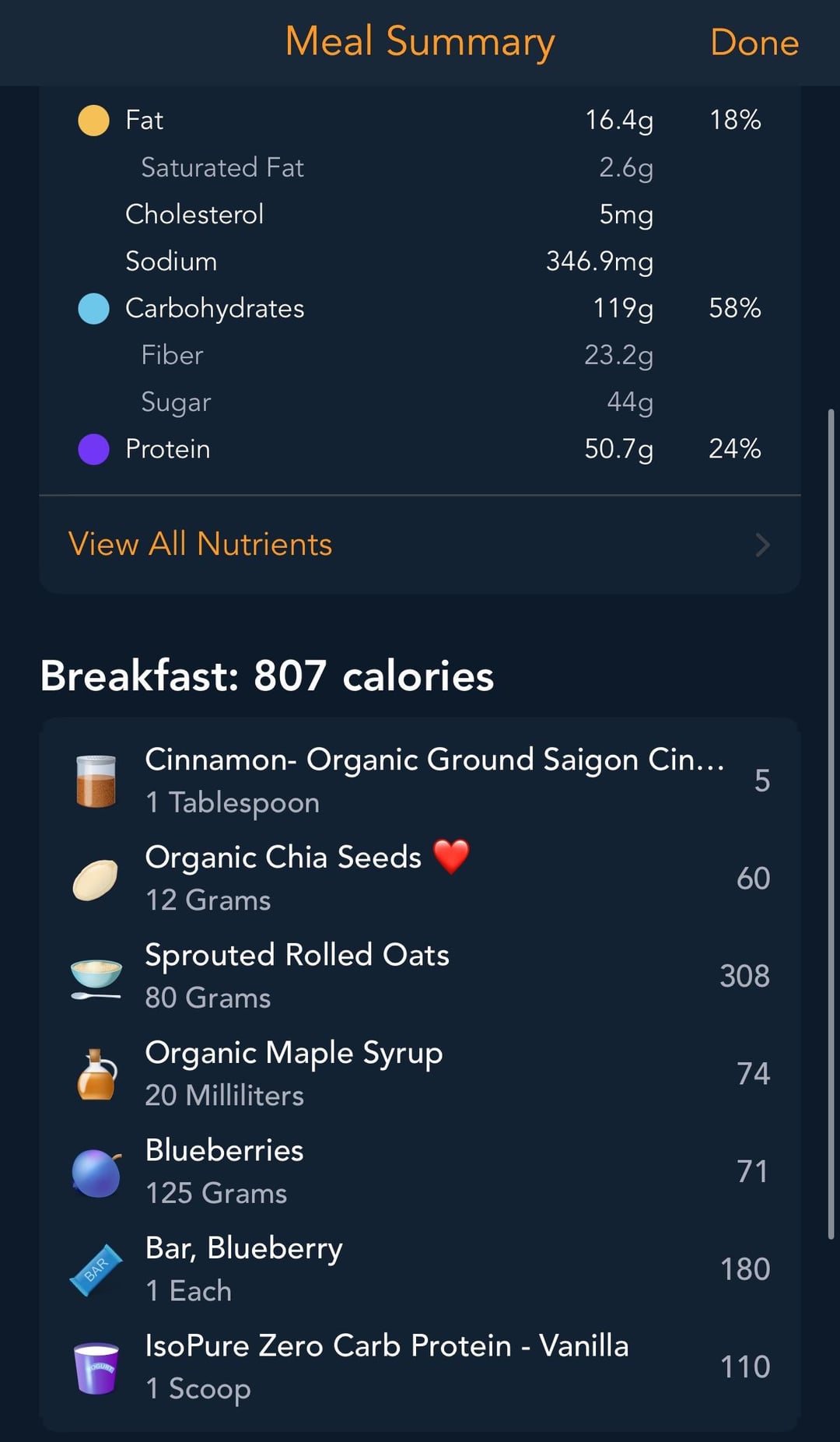The image size is (840, 1442).
Task: Tap the blue BAR wrapper icon
Action: 96,1270
